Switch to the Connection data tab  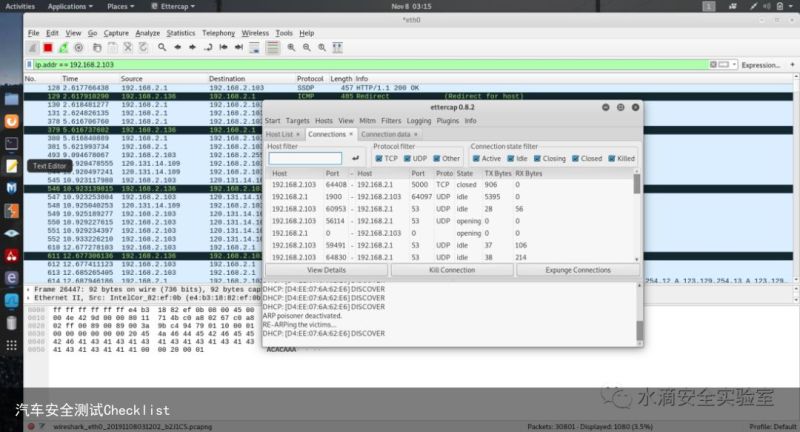pos(385,134)
